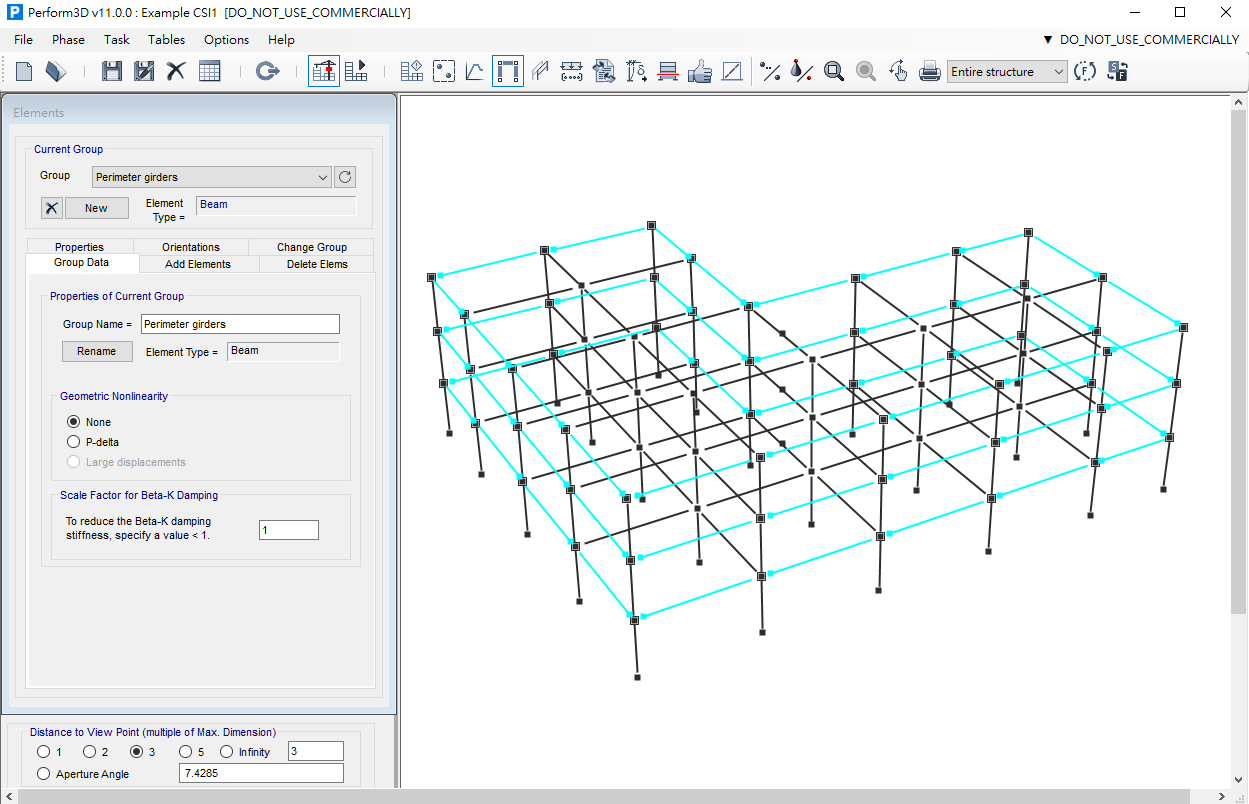Switch to the Properties tab
The width and height of the screenshot is (1249, 804).
click(x=79, y=247)
